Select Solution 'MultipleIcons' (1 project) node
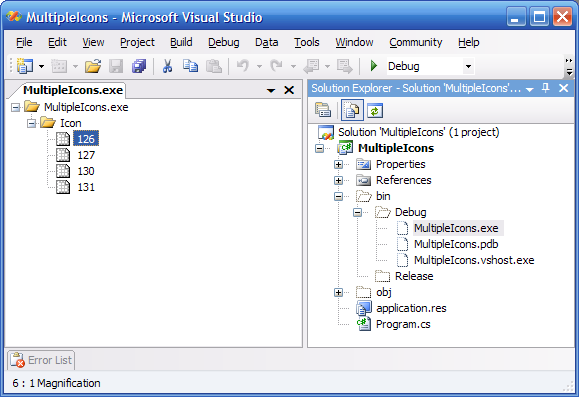Image resolution: width=579 pixels, height=397 pixels. point(418,132)
